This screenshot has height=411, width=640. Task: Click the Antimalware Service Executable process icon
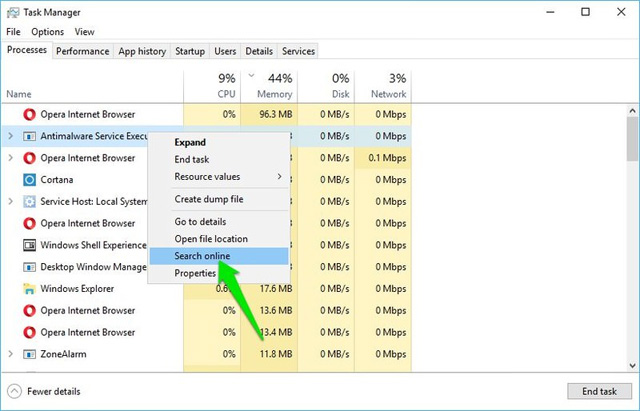[29, 136]
